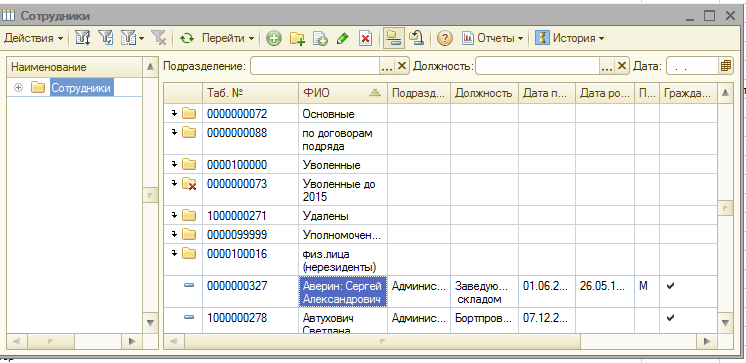746x363 pixels.
Task: Click filter by current value icon
Action: click(106, 38)
